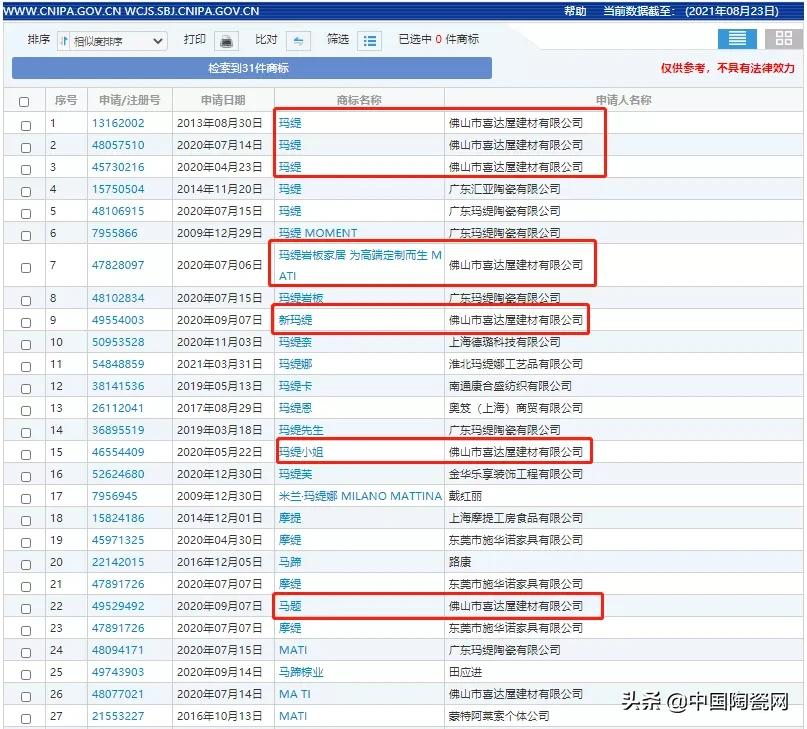This screenshot has height=729, width=807.
Task: Click the 申请日期 column header
Action: pyautogui.click(x=223, y=100)
